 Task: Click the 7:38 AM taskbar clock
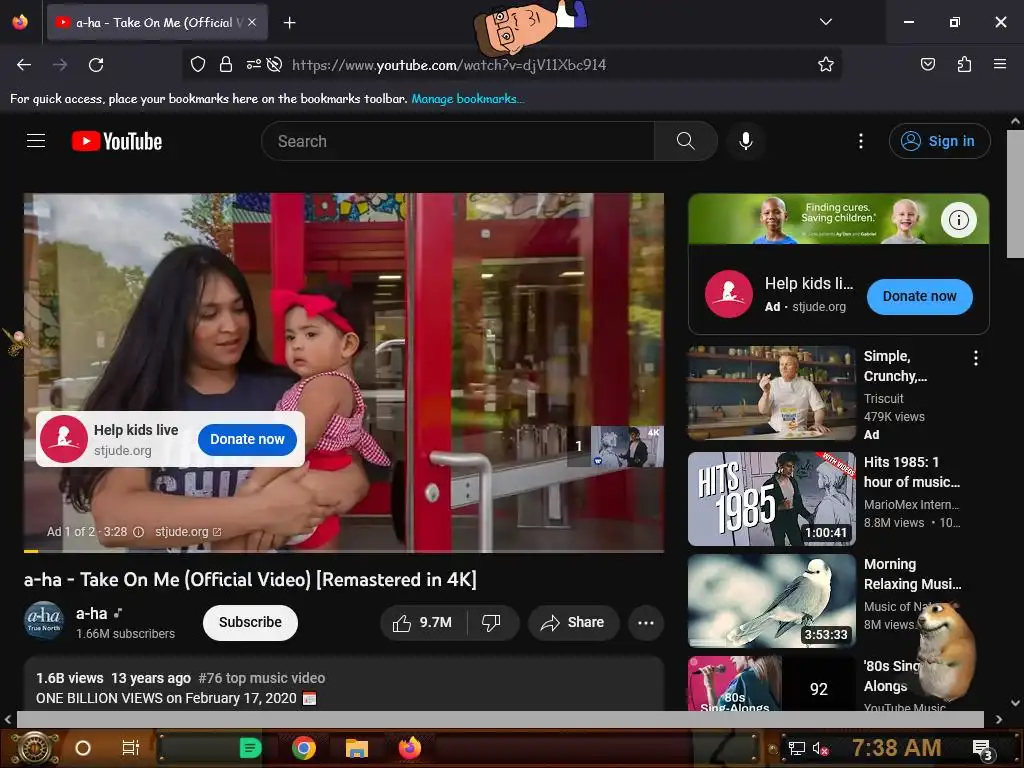coord(897,748)
